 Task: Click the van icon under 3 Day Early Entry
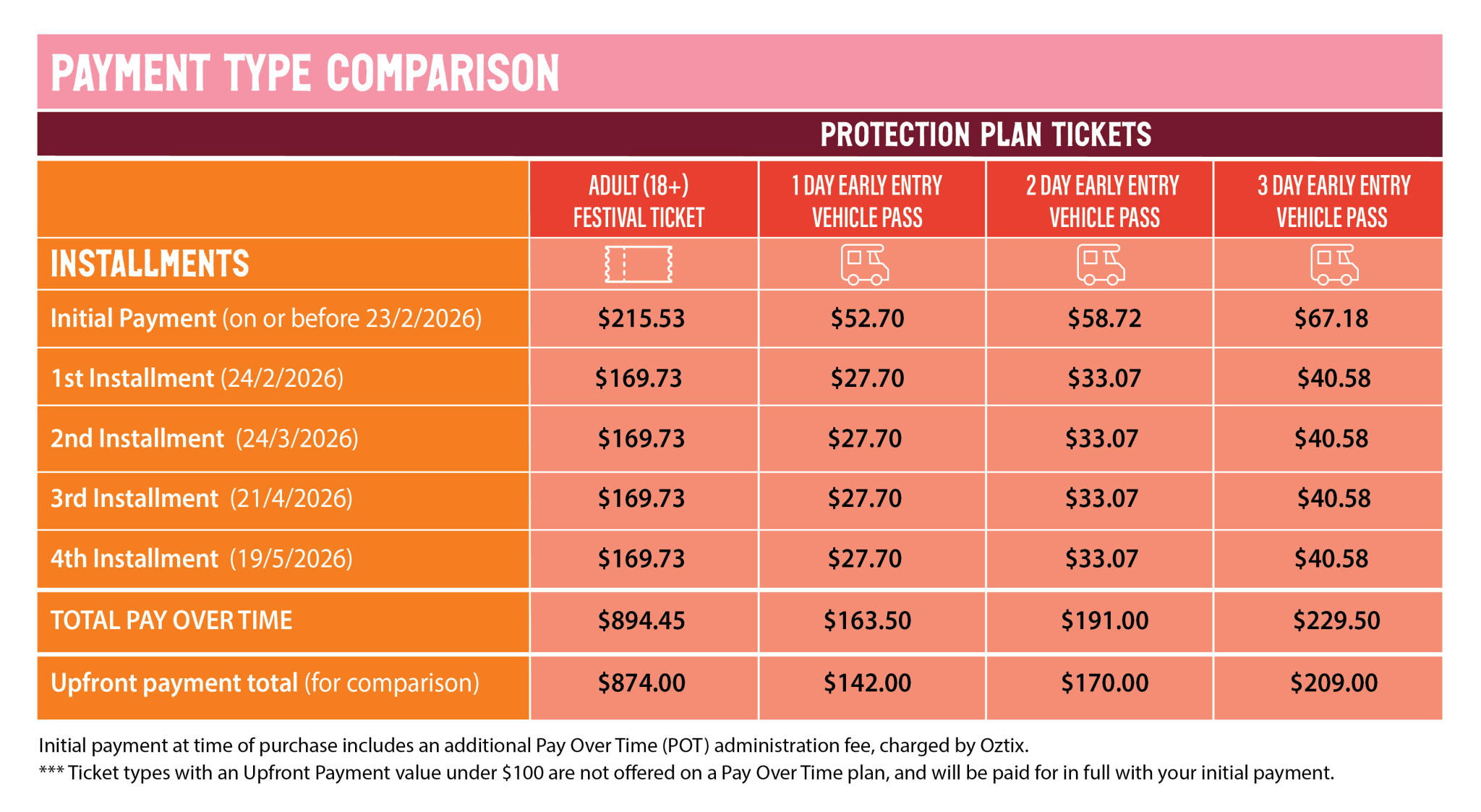pyautogui.click(x=1334, y=265)
